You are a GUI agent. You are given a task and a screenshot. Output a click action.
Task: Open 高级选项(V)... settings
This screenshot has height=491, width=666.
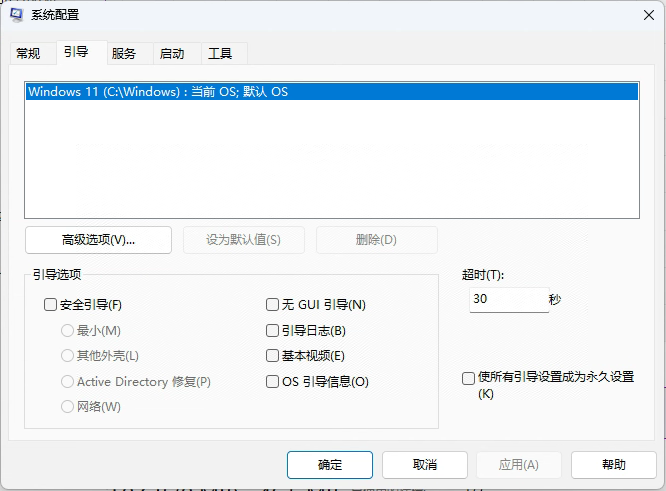point(99,240)
